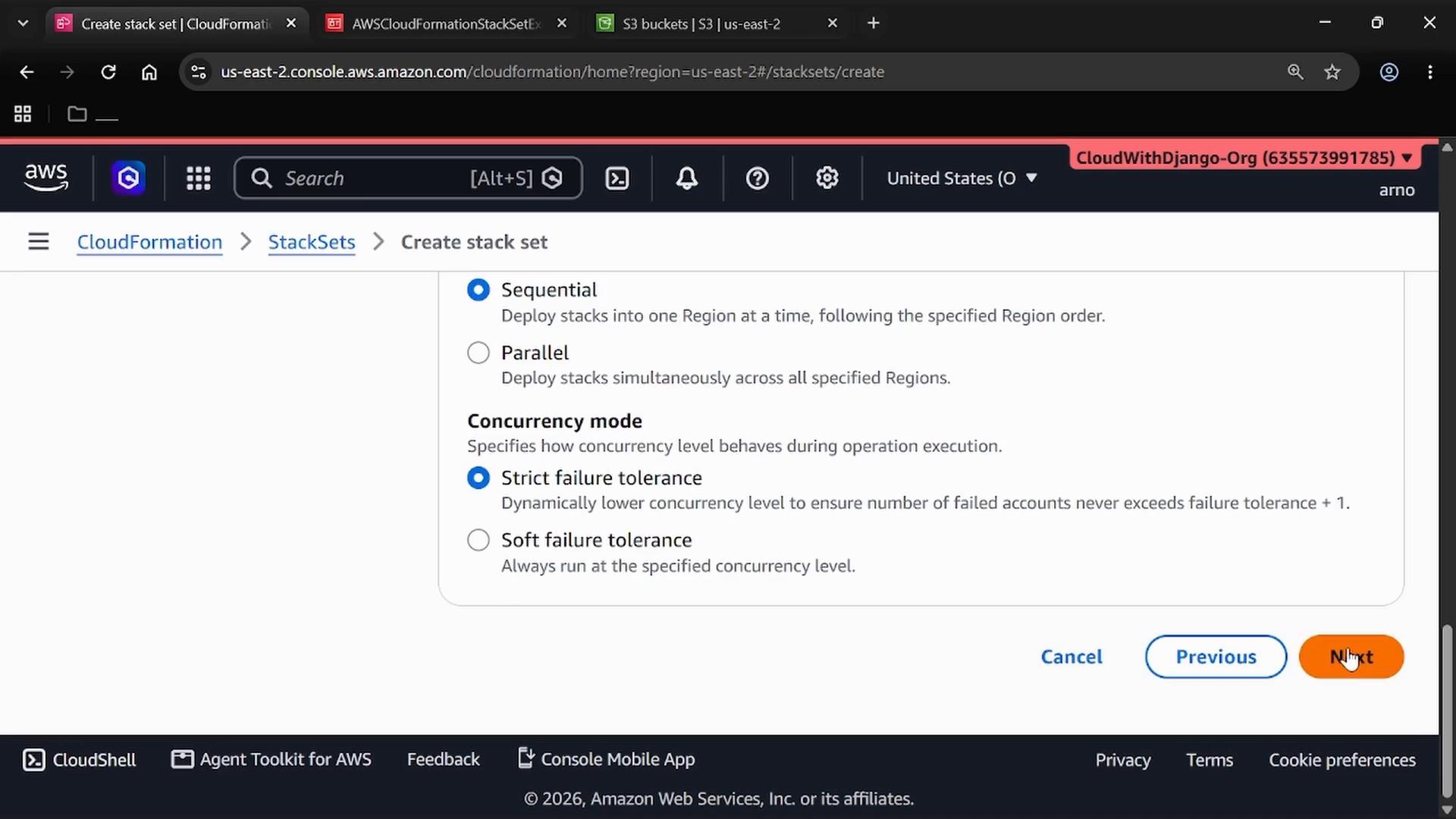Open the console settings gear
This screenshot has height=819, width=1456.
[x=827, y=178]
